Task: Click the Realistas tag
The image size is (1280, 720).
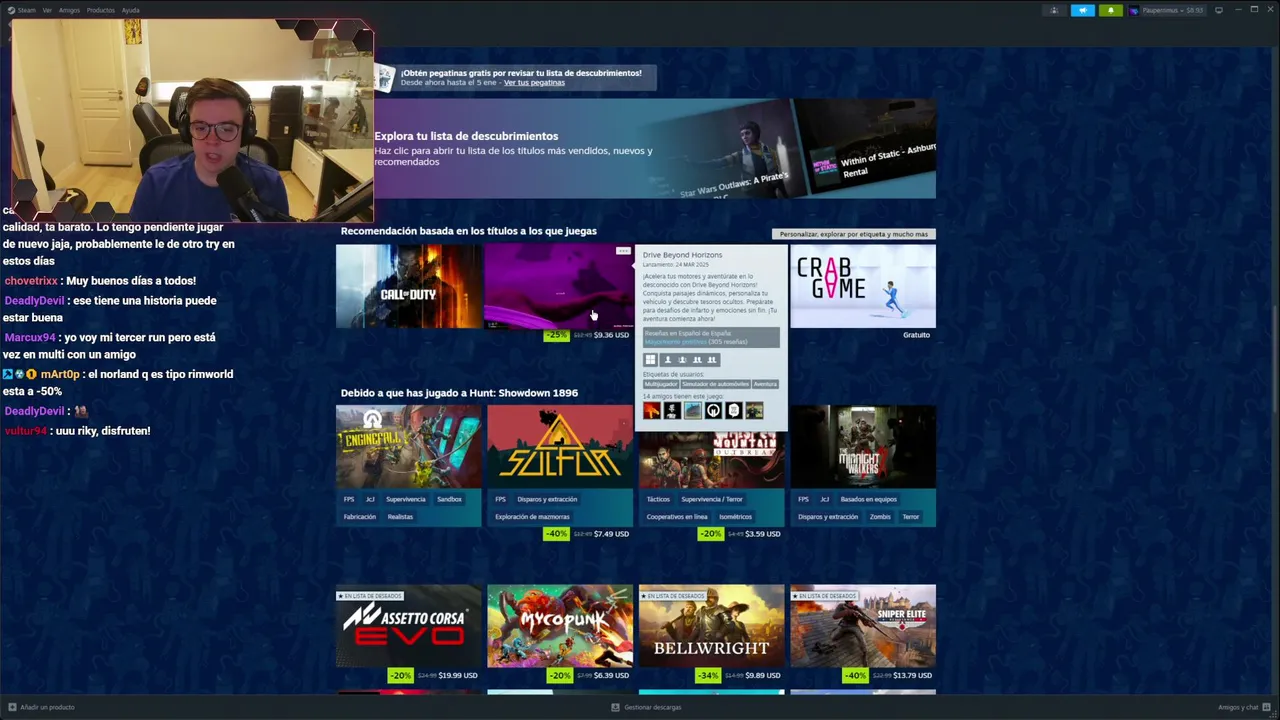Action: 400,517
